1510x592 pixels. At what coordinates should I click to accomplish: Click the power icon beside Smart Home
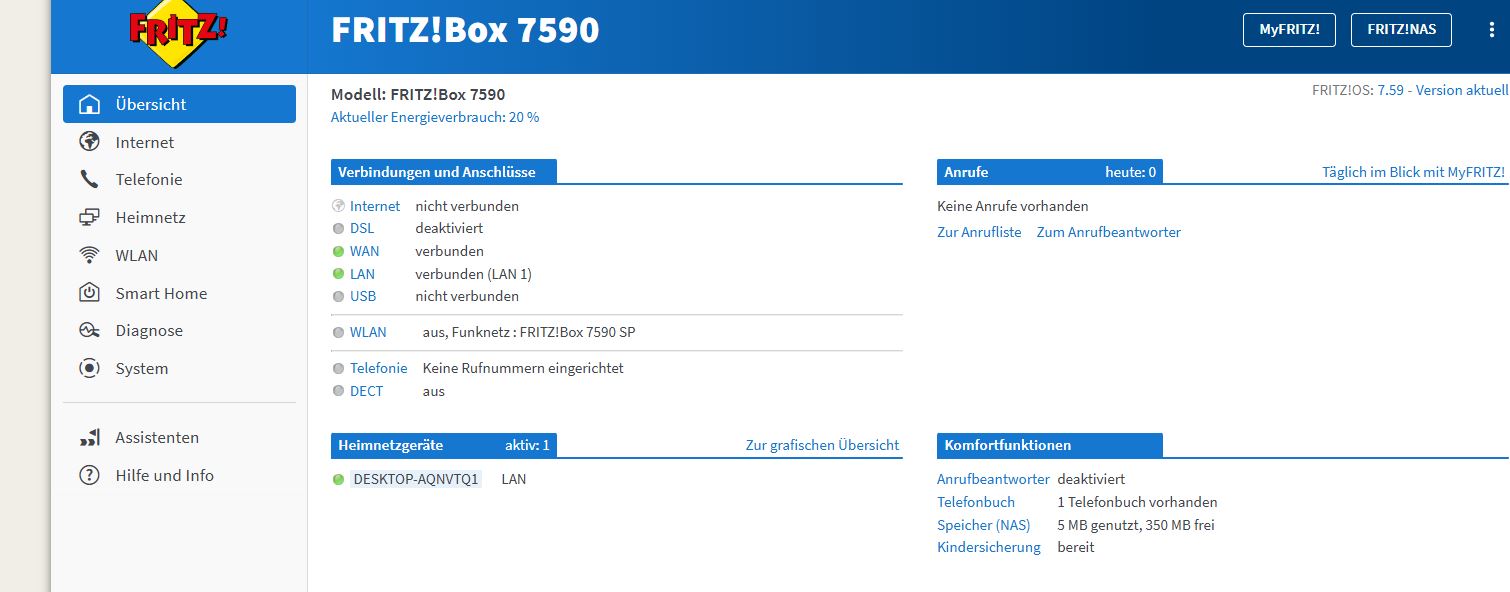tap(90, 293)
